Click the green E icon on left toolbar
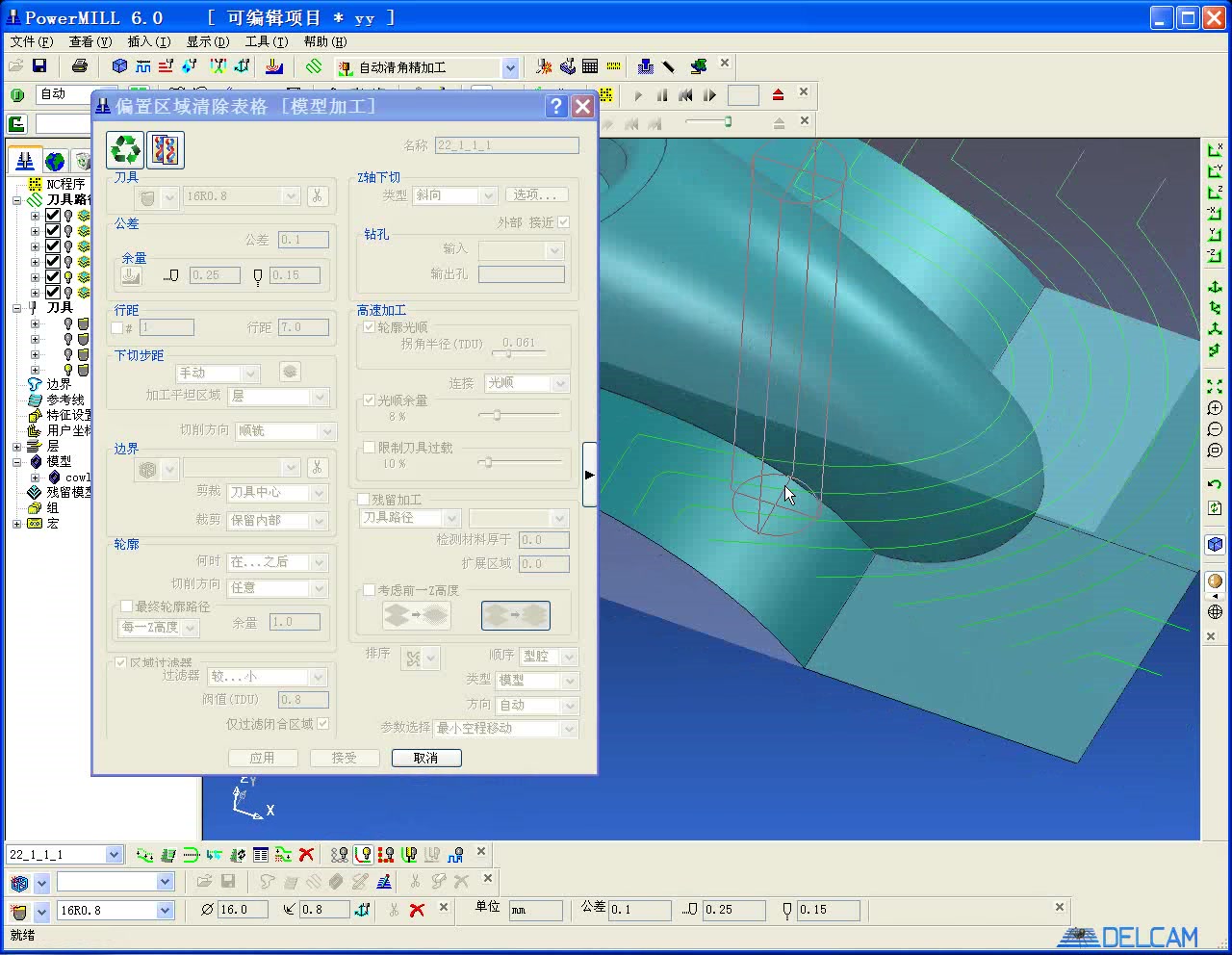Image resolution: width=1232 pixels, height=955 pixels. (16, 123)
